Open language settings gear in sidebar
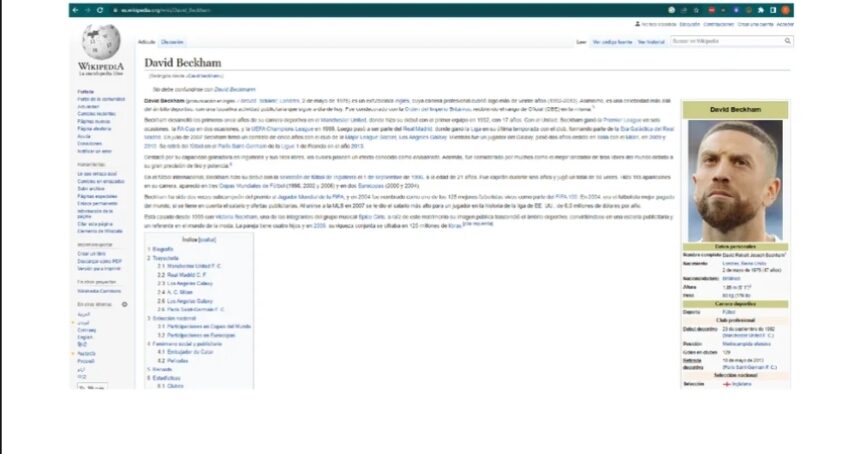This screenshot has width=860, height=454. pos(124,304)
